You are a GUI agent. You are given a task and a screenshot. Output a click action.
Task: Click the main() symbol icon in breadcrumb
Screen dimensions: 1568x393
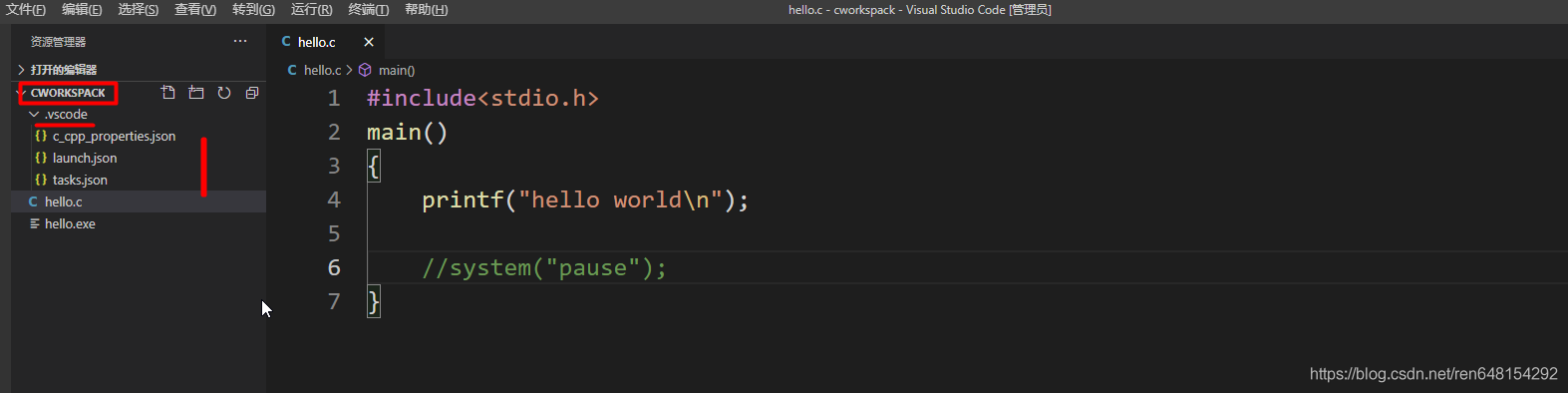pos(365,70)
